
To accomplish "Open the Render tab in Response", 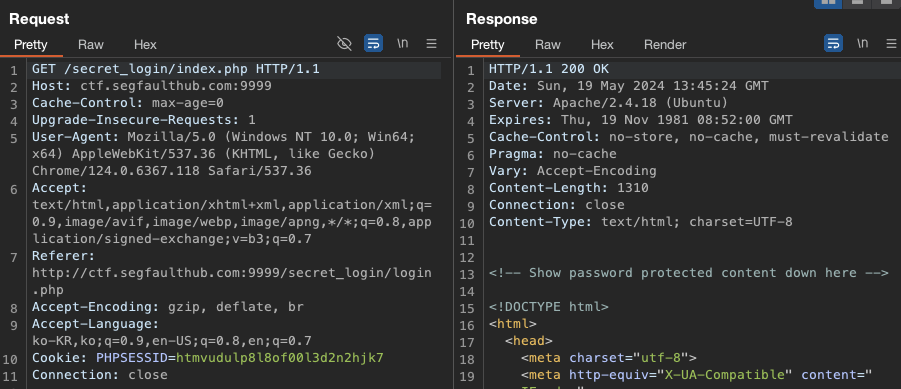I will pos(665,45).
